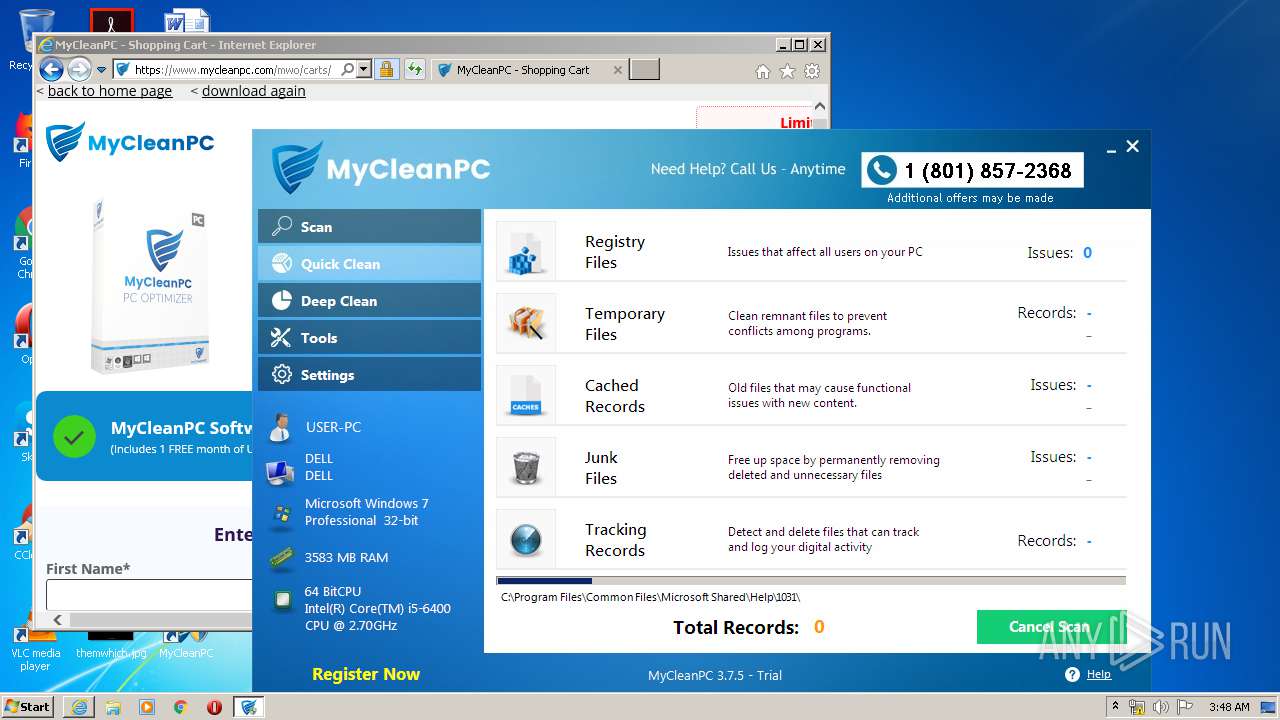
Task: Click the volume speaker tray icon
Action: pyautogui.click(x=1161, y=707)
